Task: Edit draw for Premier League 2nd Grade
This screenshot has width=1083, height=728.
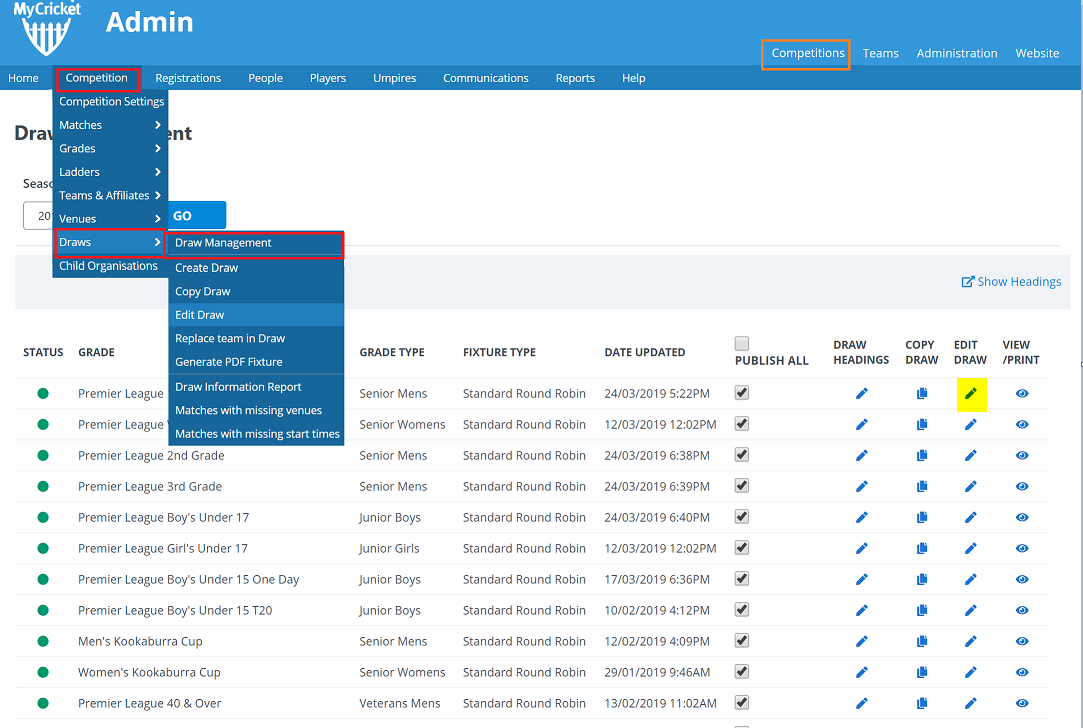Action: click(x=970, y=456)
